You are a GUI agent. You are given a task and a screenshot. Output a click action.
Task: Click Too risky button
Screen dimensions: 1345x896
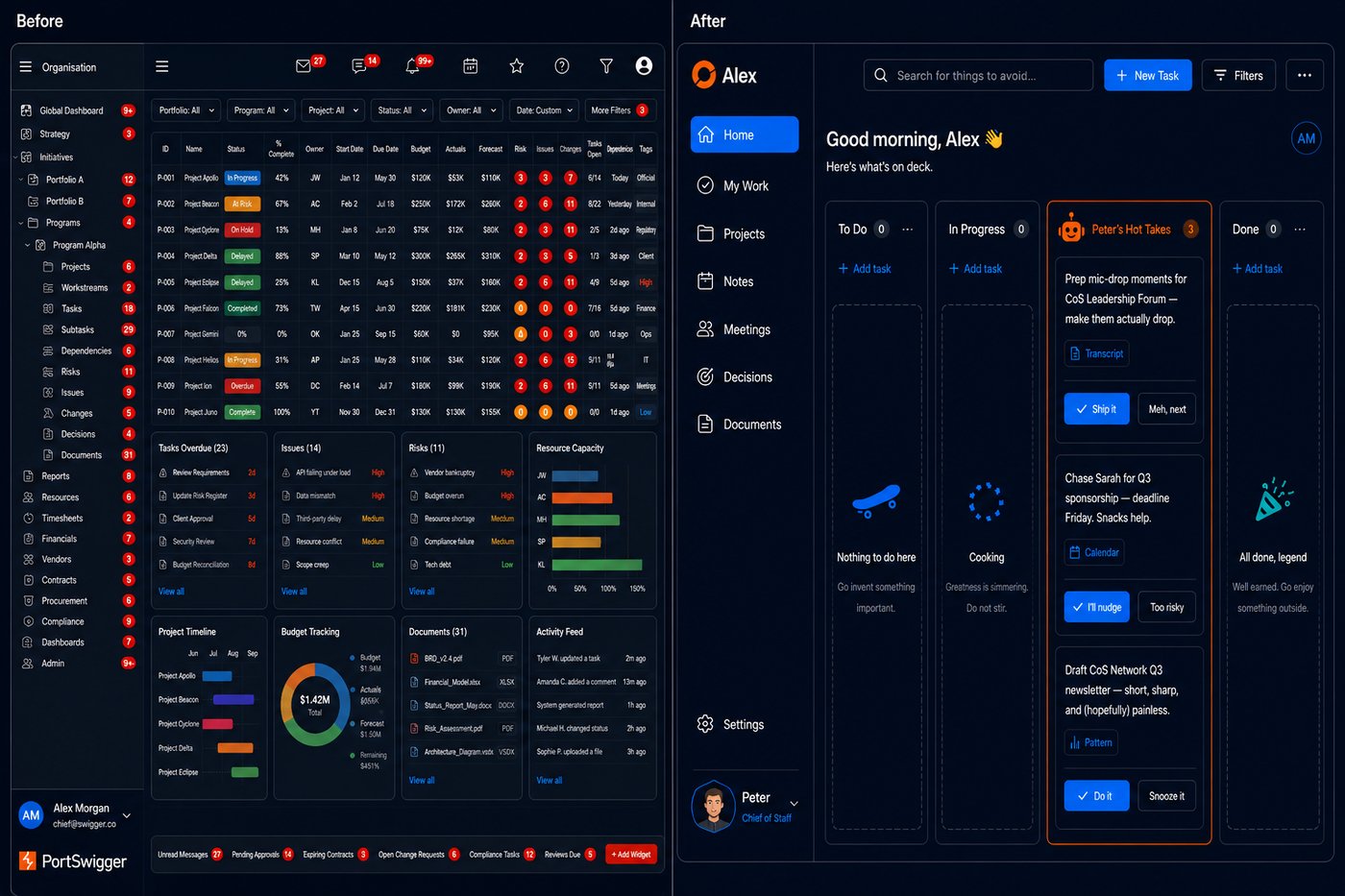click(1167, 607)
